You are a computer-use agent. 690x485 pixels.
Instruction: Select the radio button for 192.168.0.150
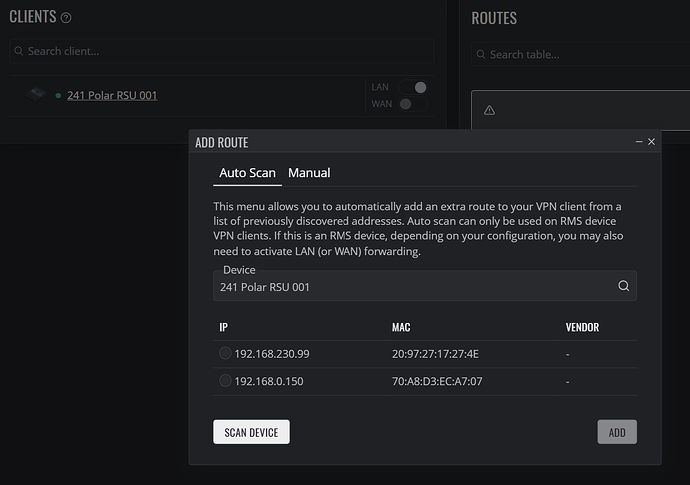click(225, 380)
